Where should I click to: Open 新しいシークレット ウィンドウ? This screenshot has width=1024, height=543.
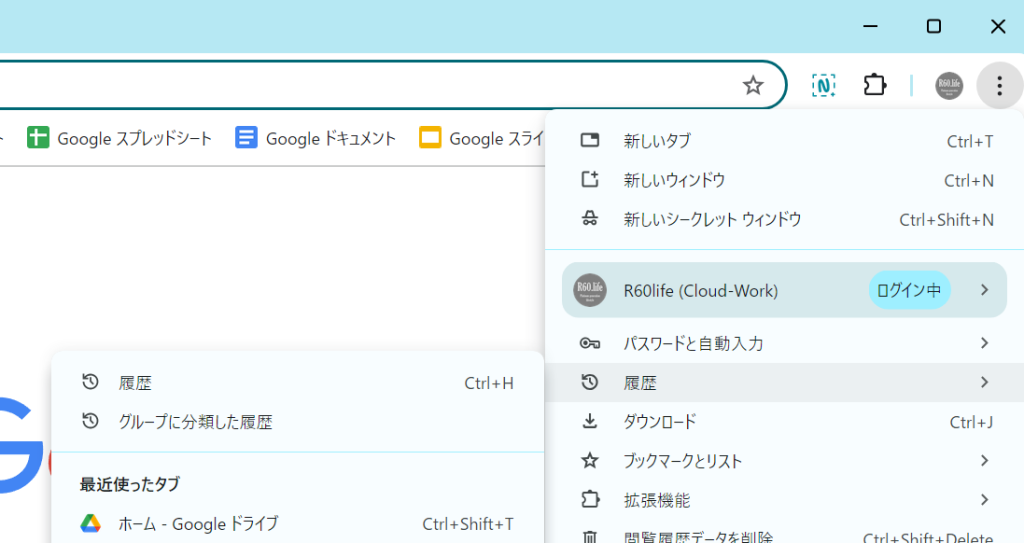pos(712,220)
